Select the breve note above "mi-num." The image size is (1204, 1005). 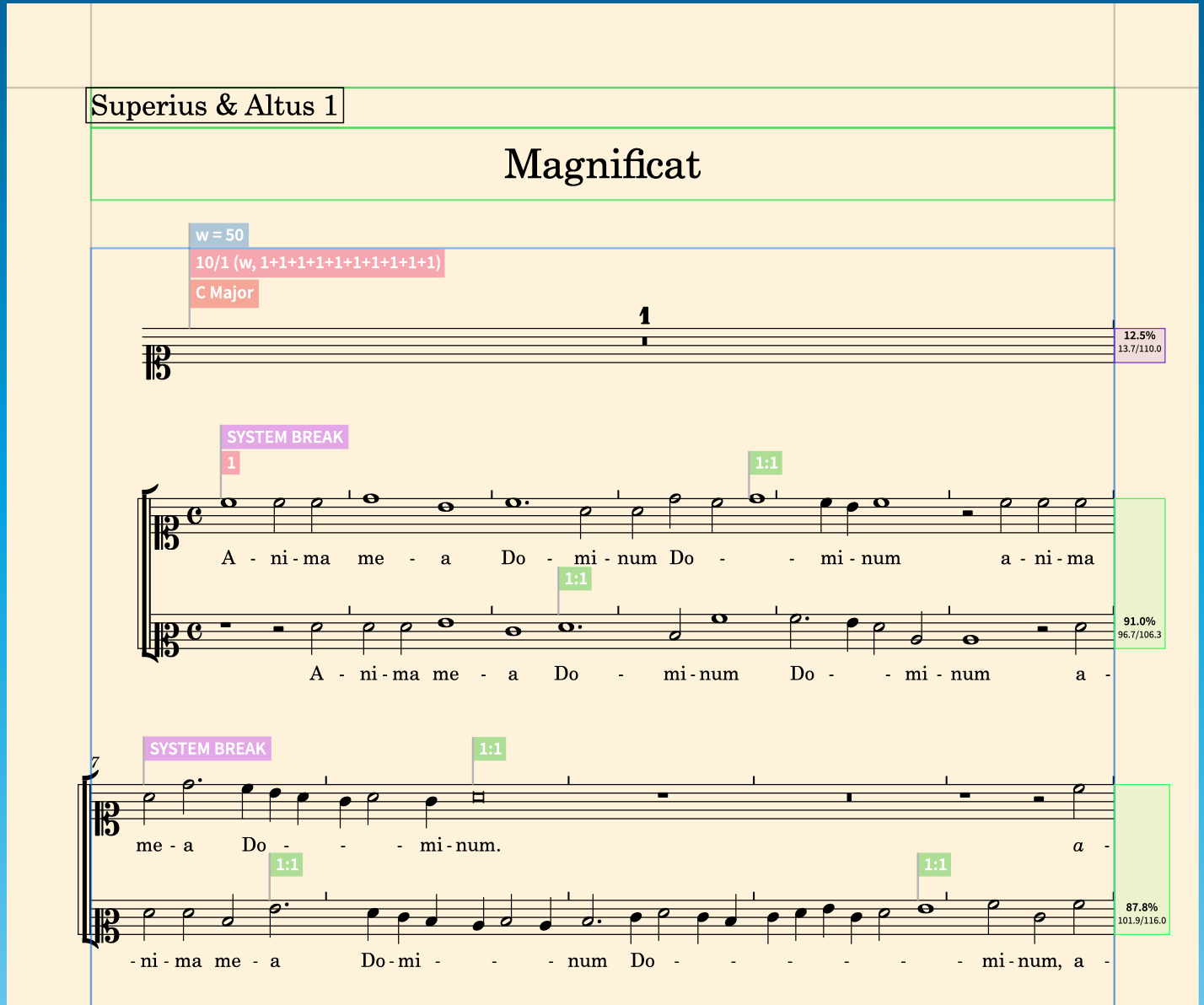pos(479,798)
